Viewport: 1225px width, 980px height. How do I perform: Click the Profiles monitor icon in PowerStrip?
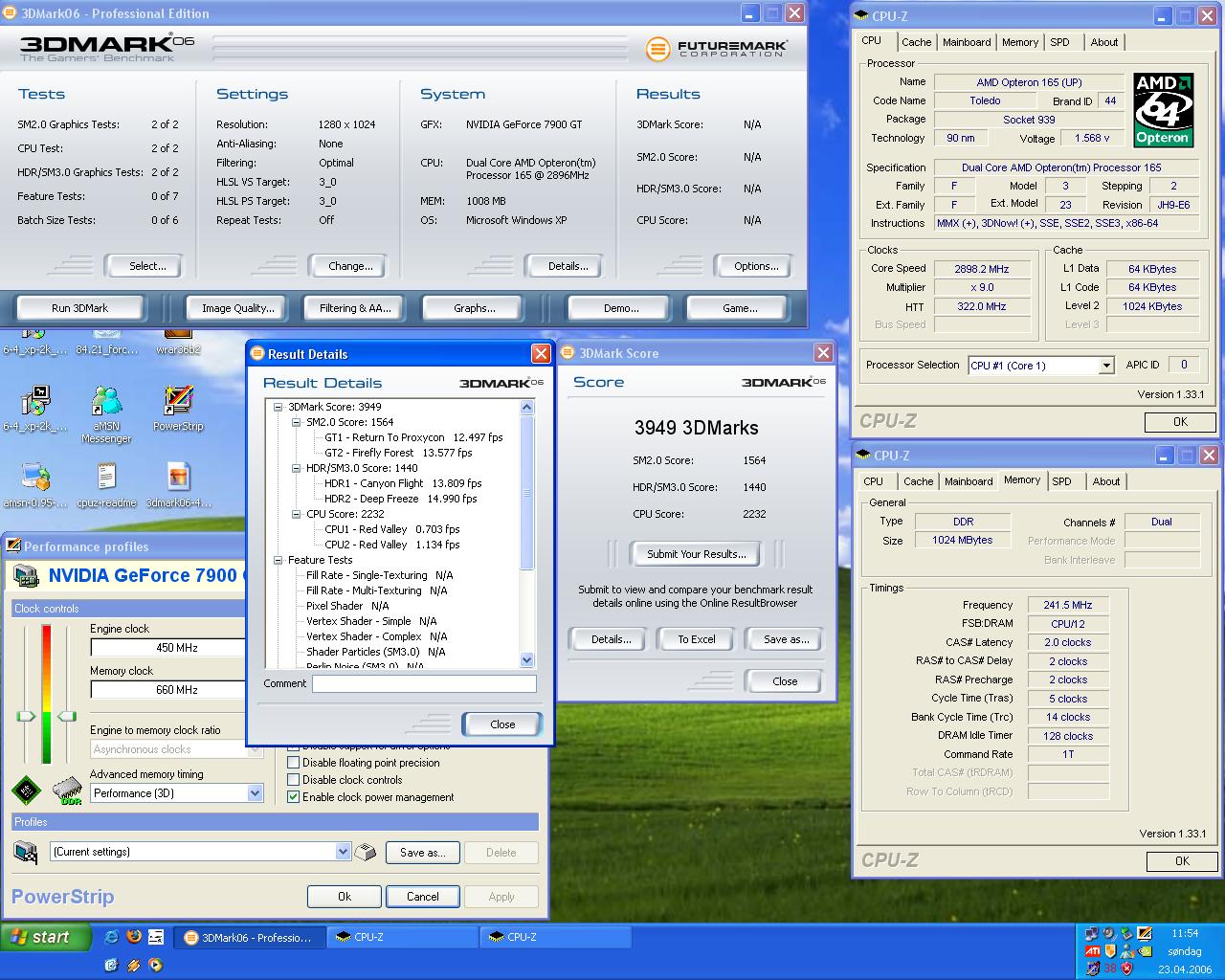[26, 852]
